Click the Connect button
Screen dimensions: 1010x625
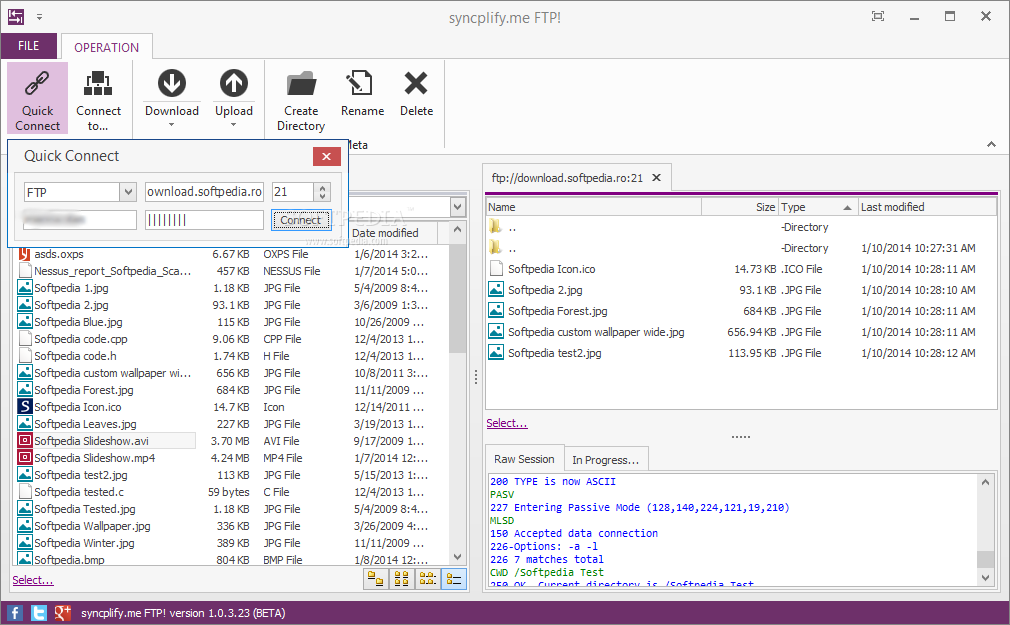pos(301,220)
